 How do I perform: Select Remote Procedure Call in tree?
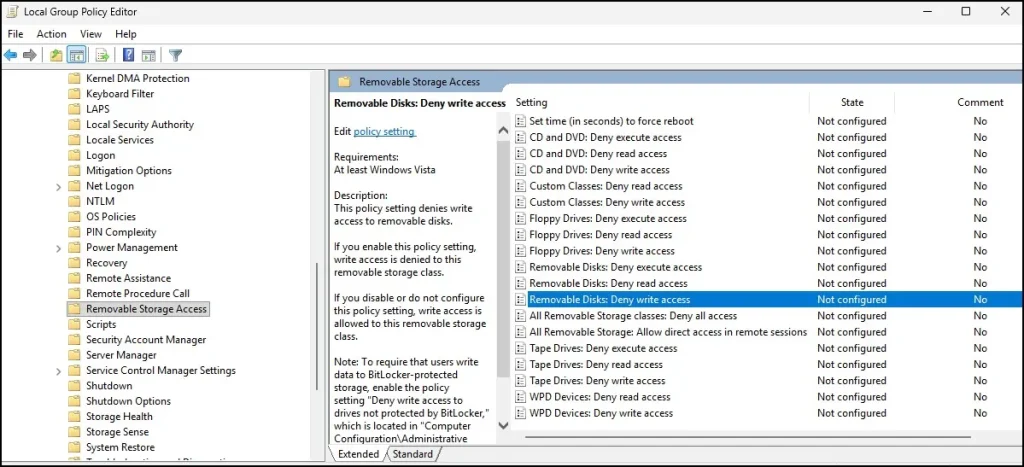pos(138,293)
